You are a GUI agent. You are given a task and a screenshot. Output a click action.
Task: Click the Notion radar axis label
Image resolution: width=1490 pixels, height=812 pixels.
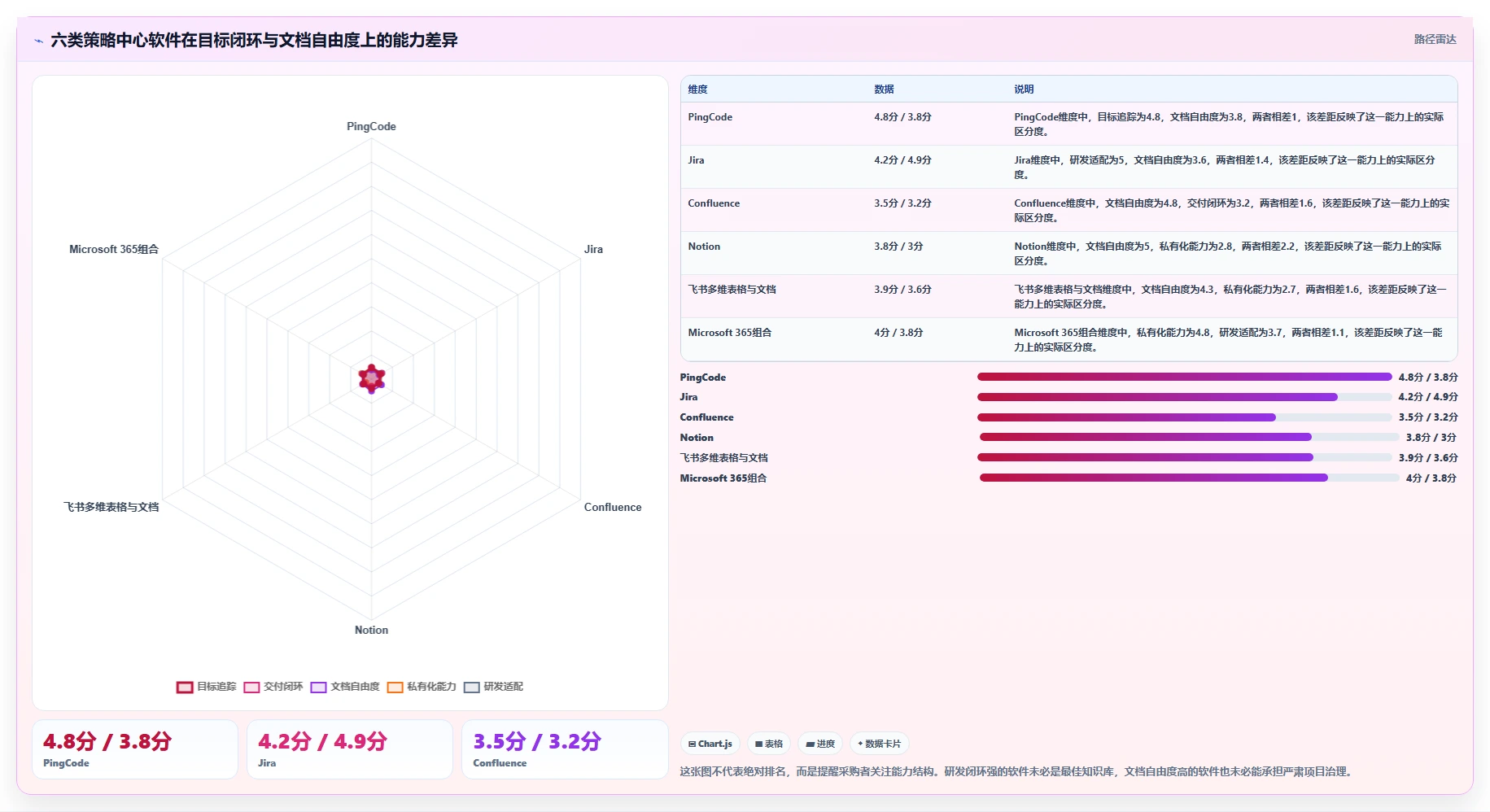click(x=371, y=630)
